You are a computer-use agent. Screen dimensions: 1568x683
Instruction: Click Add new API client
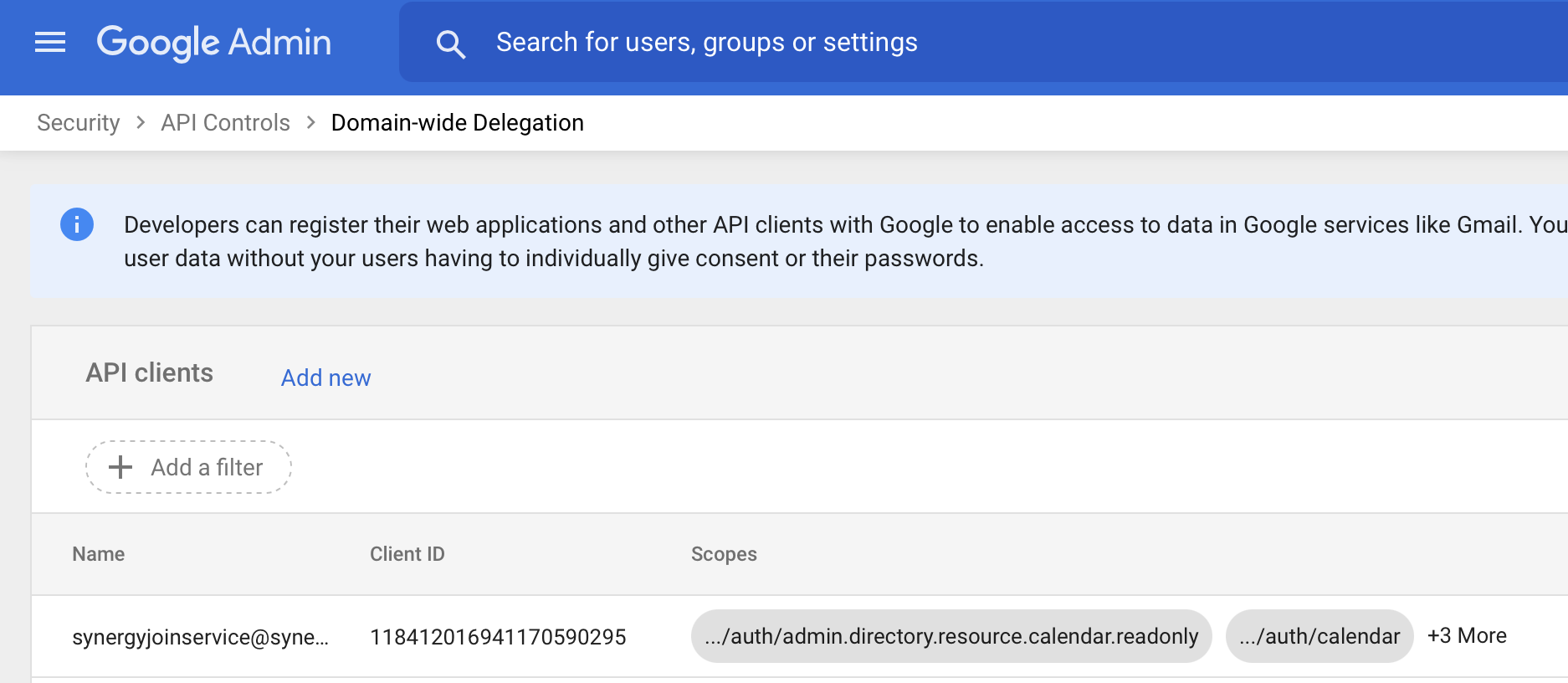[325, 377]
